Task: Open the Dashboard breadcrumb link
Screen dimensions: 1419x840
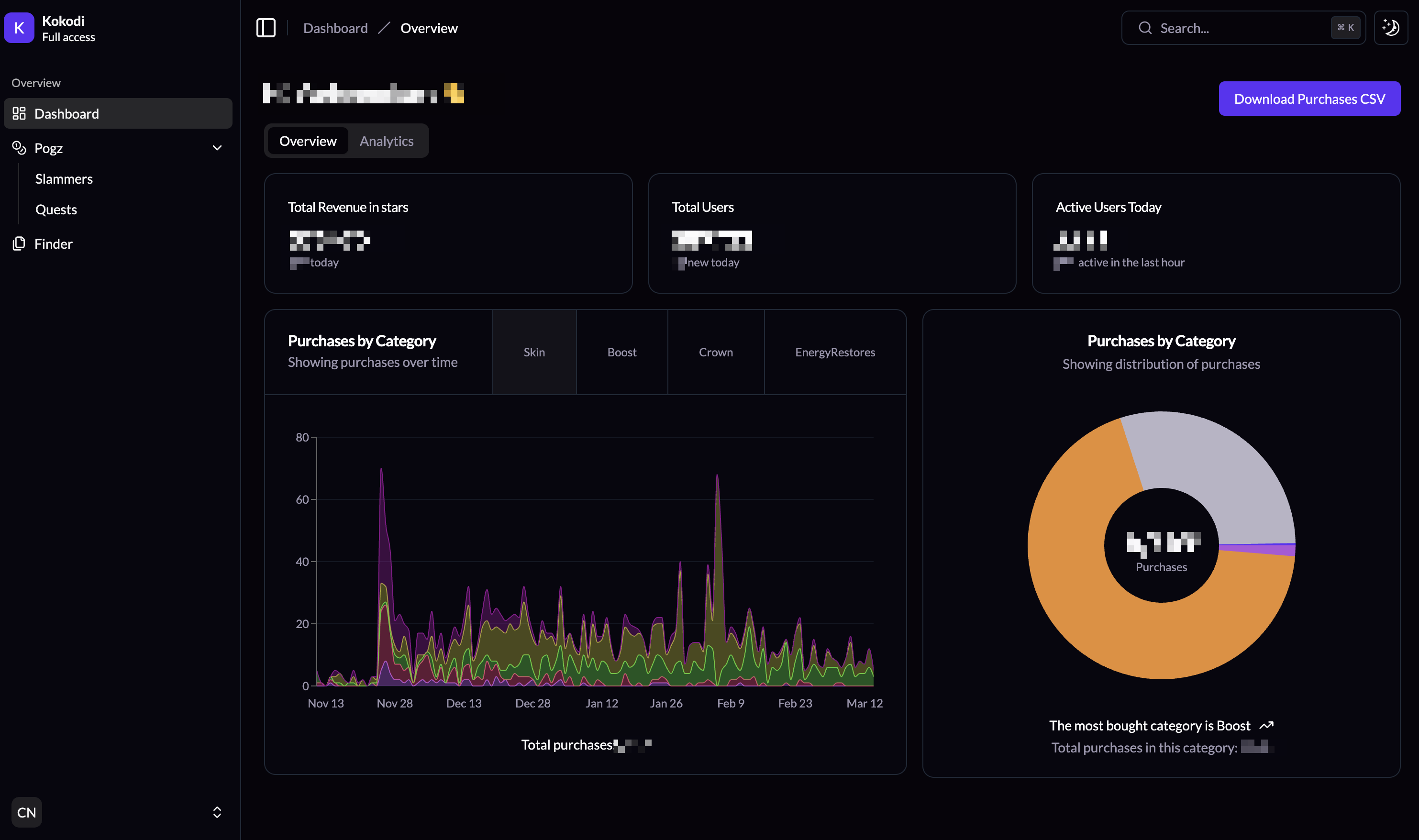Action: pyautogui.click(x=335, y=28)
